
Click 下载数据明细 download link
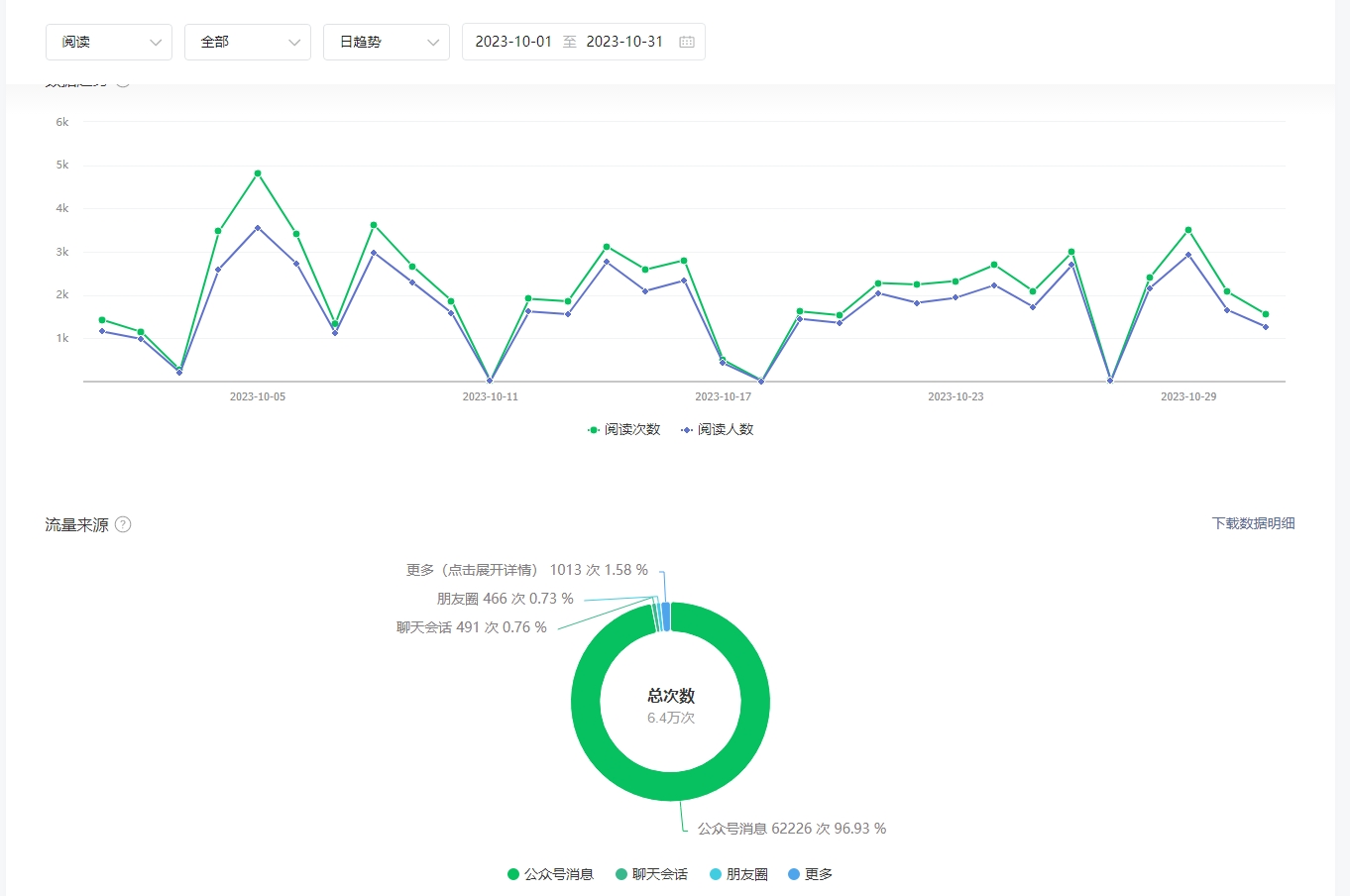(1253, 523)
